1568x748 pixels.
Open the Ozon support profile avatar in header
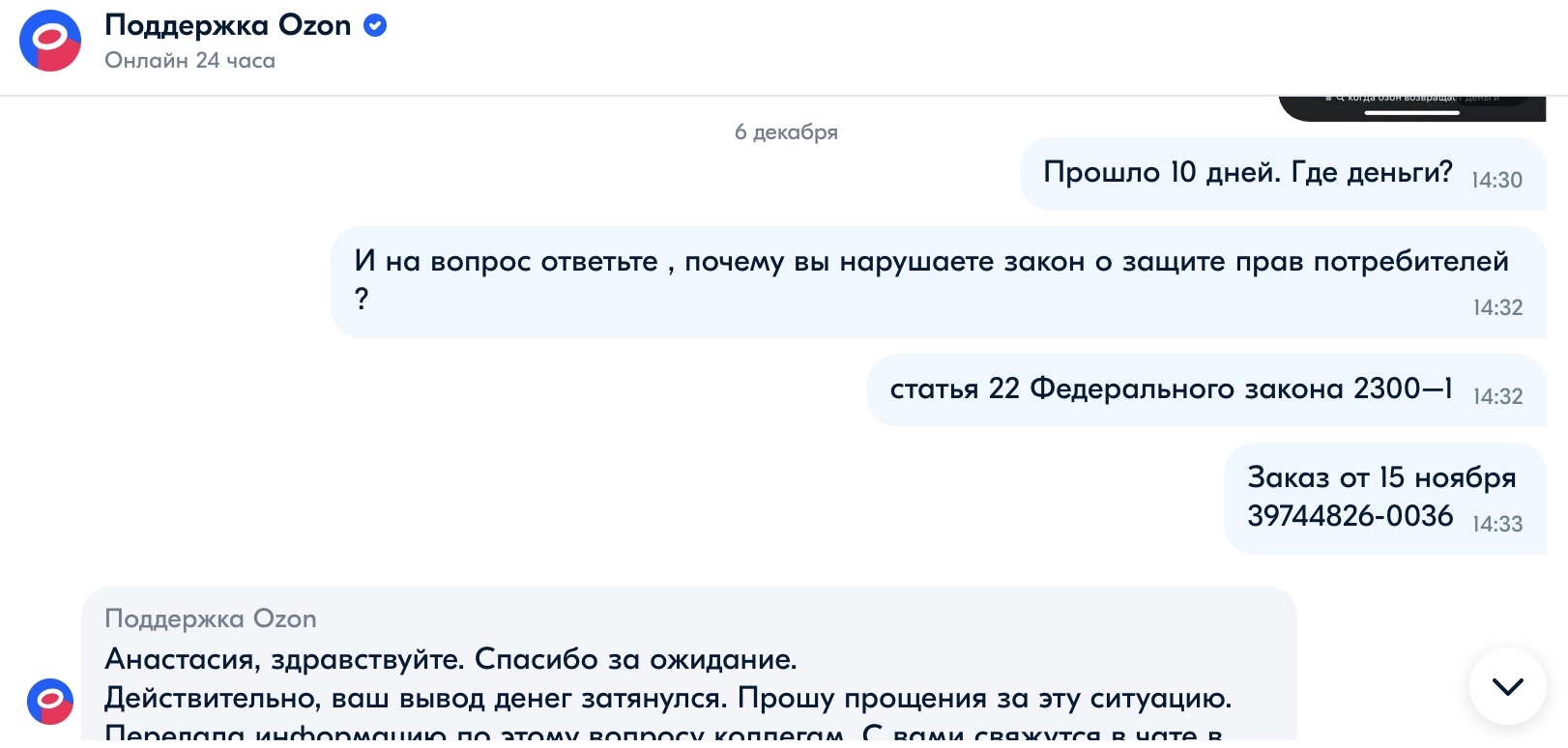point(50,41)
